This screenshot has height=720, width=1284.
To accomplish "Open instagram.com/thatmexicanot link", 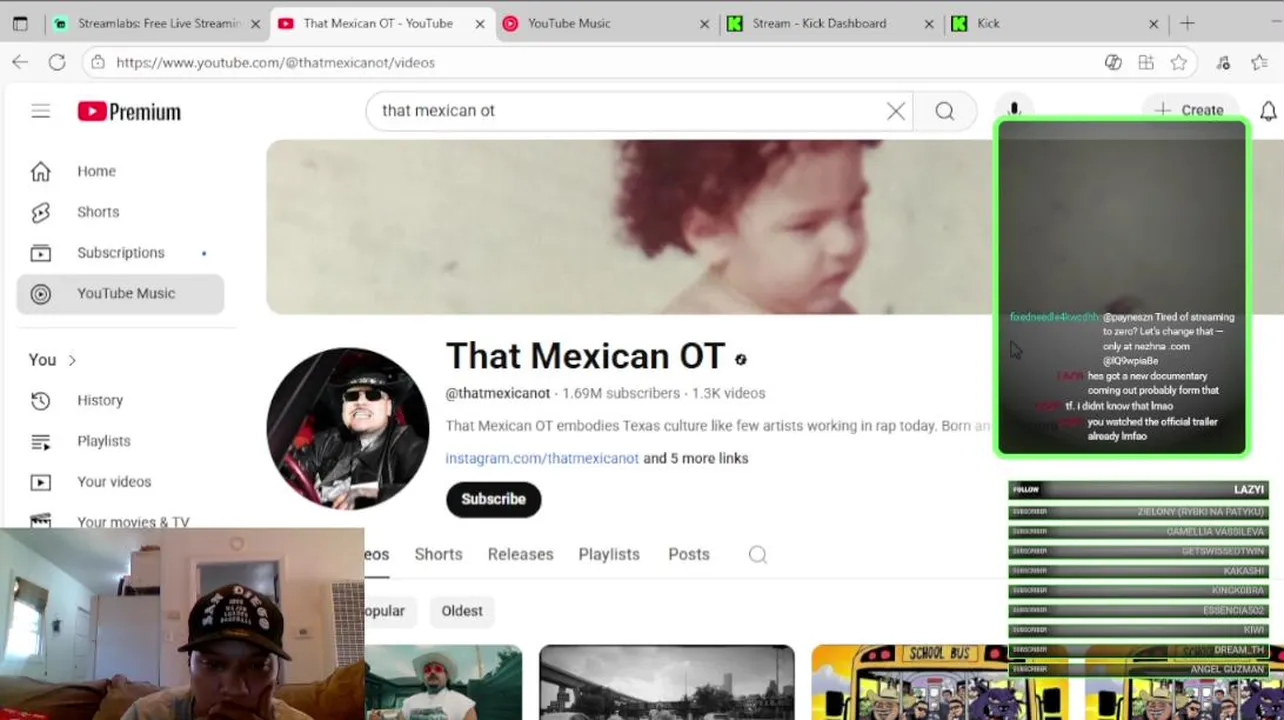I will [542, 458].
